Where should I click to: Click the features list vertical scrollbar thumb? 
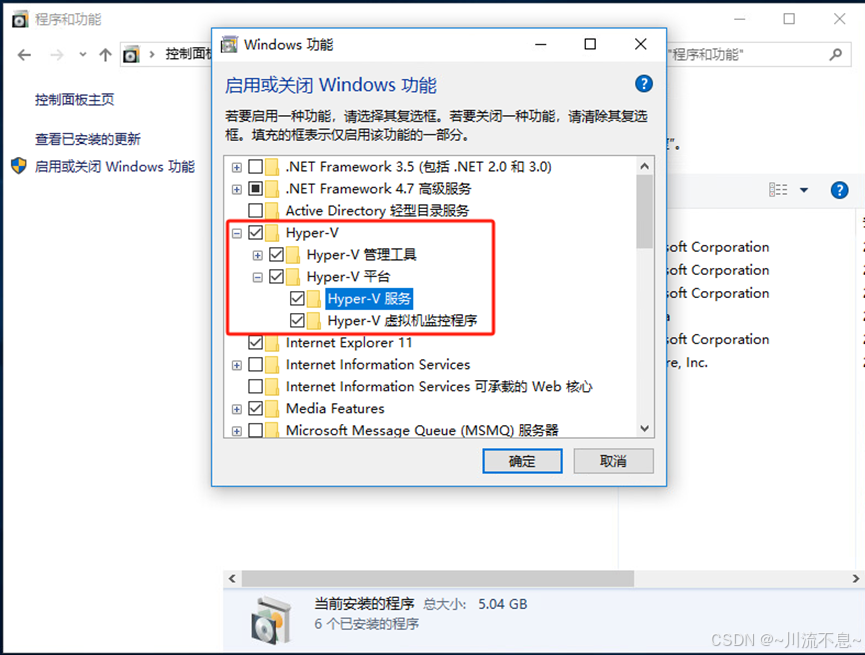click(x=644, y=212)
